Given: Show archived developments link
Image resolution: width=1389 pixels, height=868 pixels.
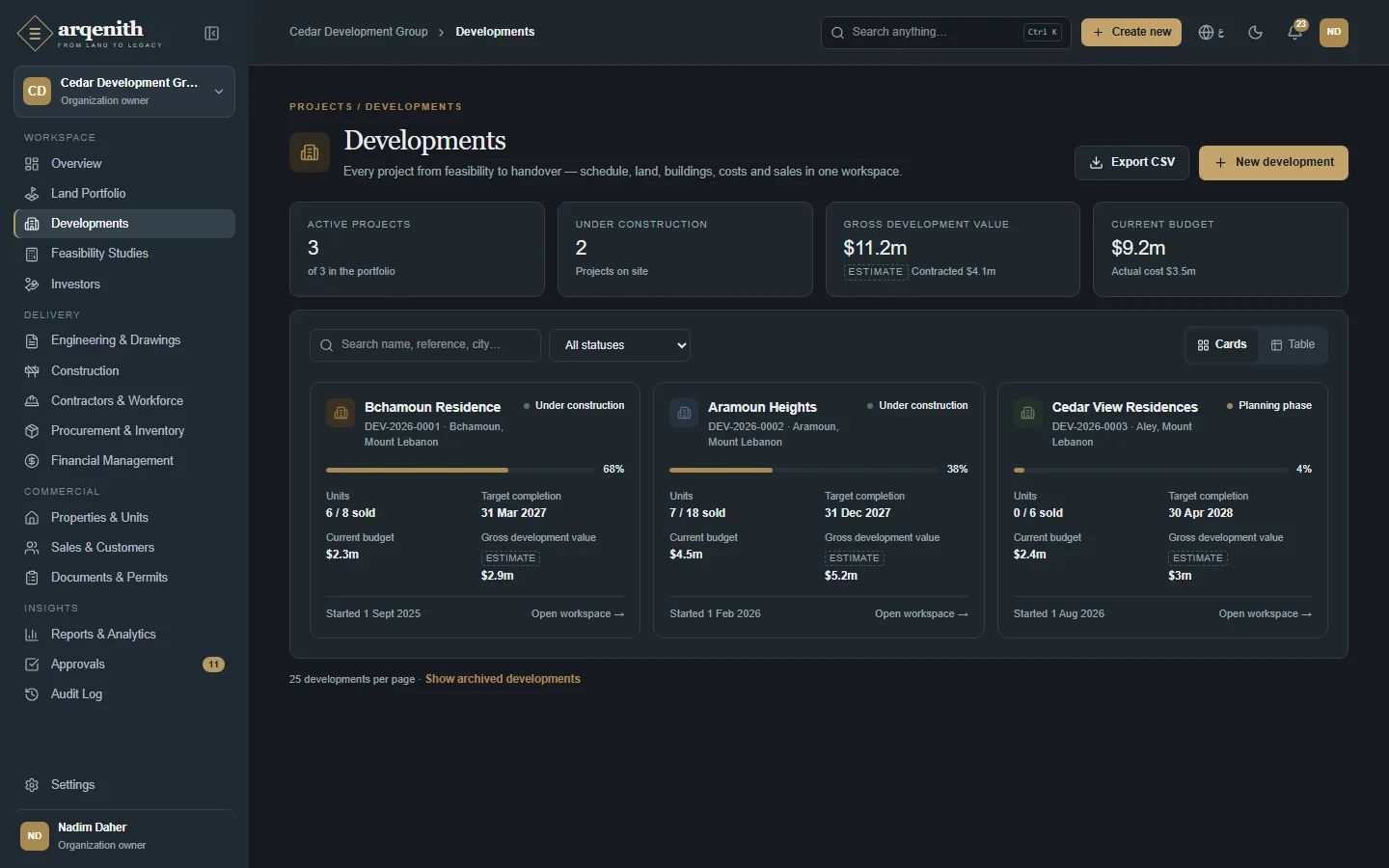Looking at the screenshot, I should [503, 679].
